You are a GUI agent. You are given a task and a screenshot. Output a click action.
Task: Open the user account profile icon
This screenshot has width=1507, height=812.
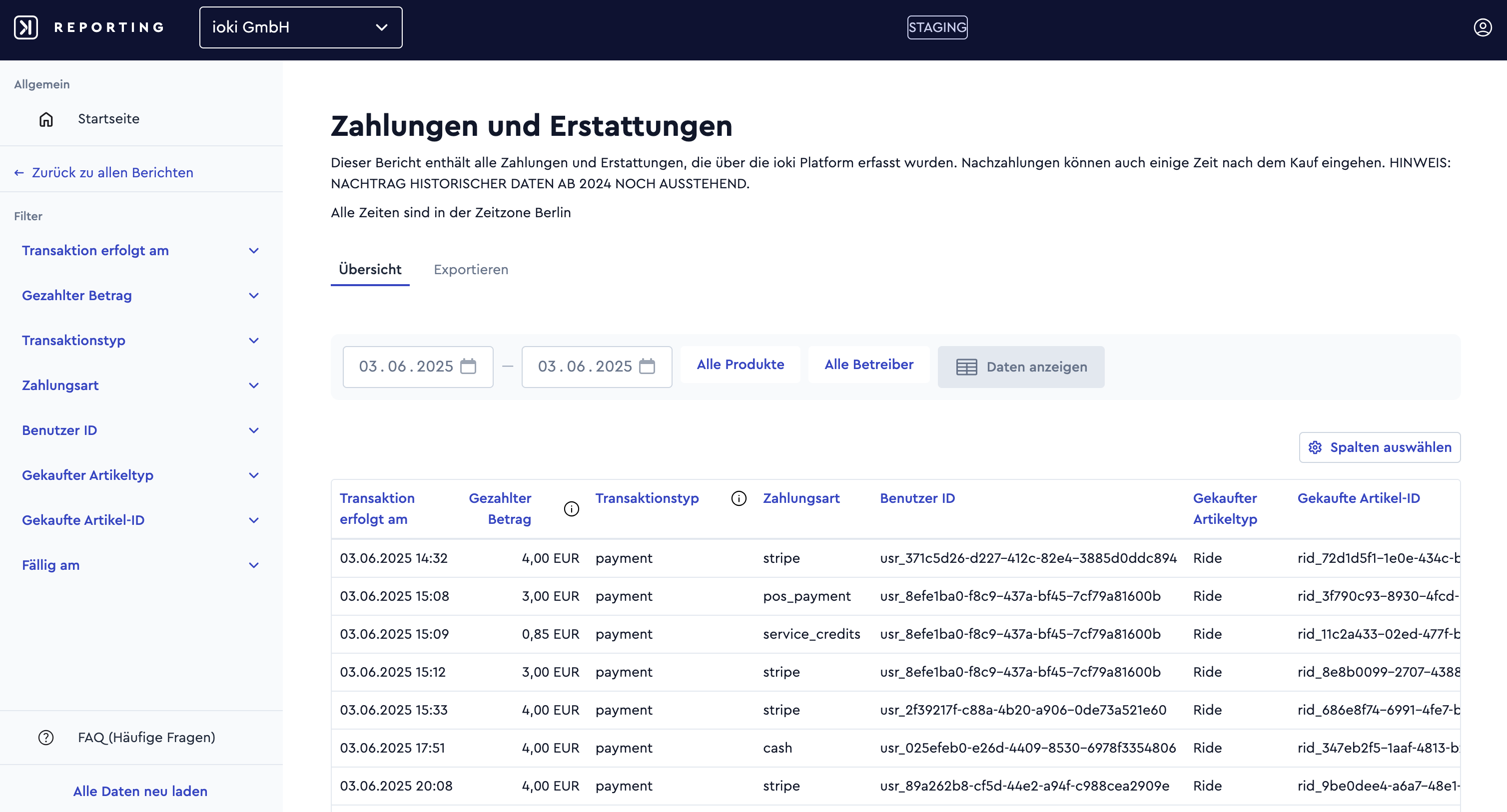1483,27
